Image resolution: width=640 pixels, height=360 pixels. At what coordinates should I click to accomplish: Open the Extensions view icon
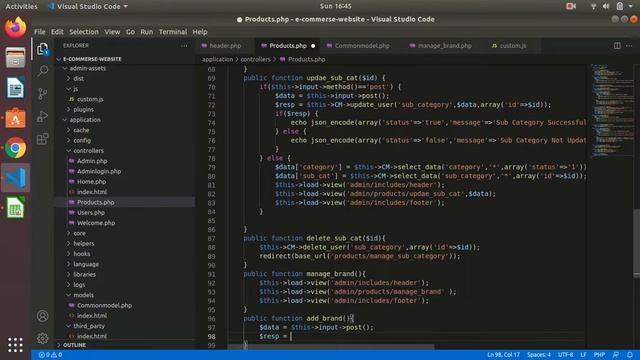coord(42,139)
